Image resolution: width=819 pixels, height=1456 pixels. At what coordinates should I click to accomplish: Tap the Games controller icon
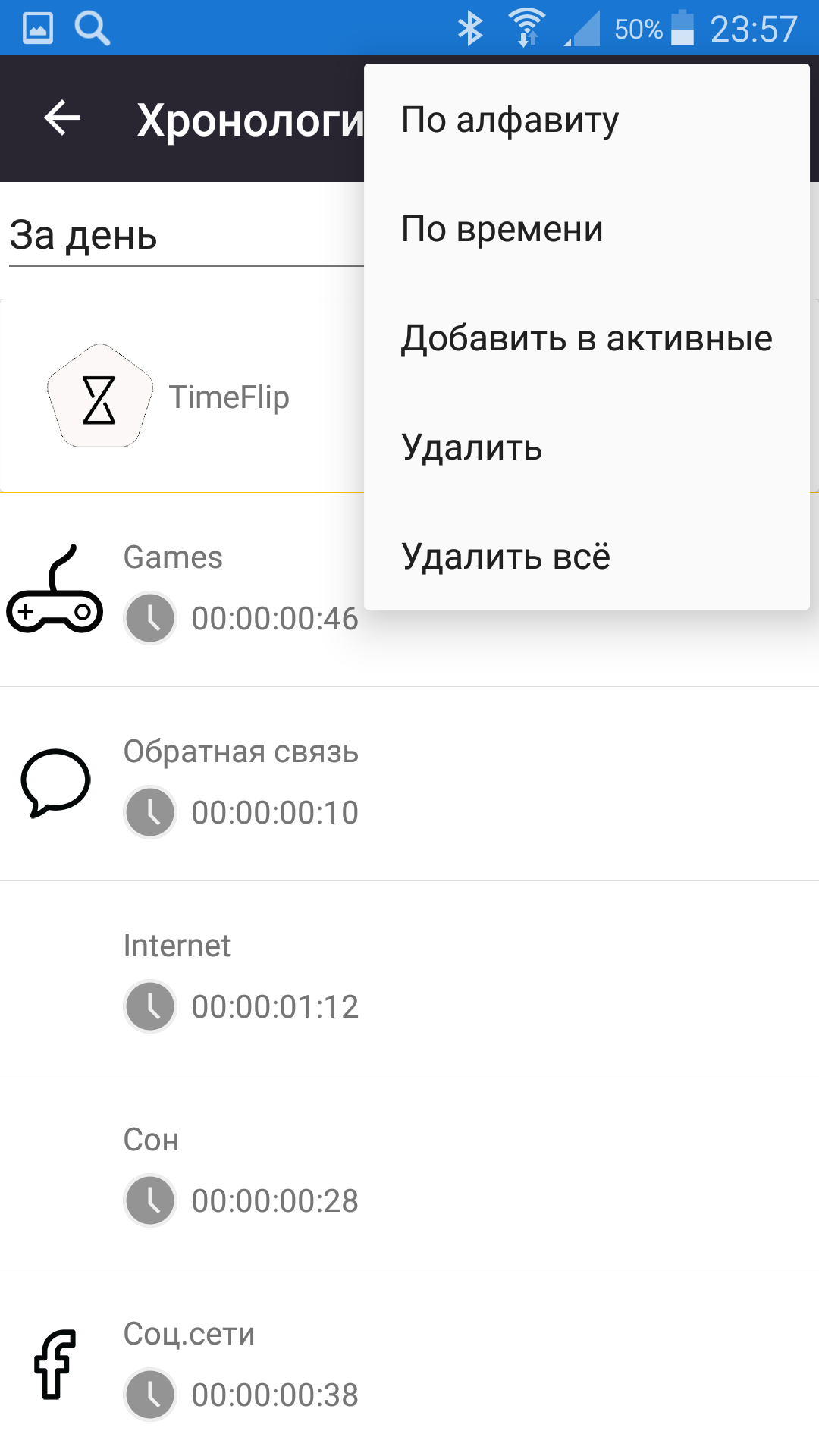55,589
